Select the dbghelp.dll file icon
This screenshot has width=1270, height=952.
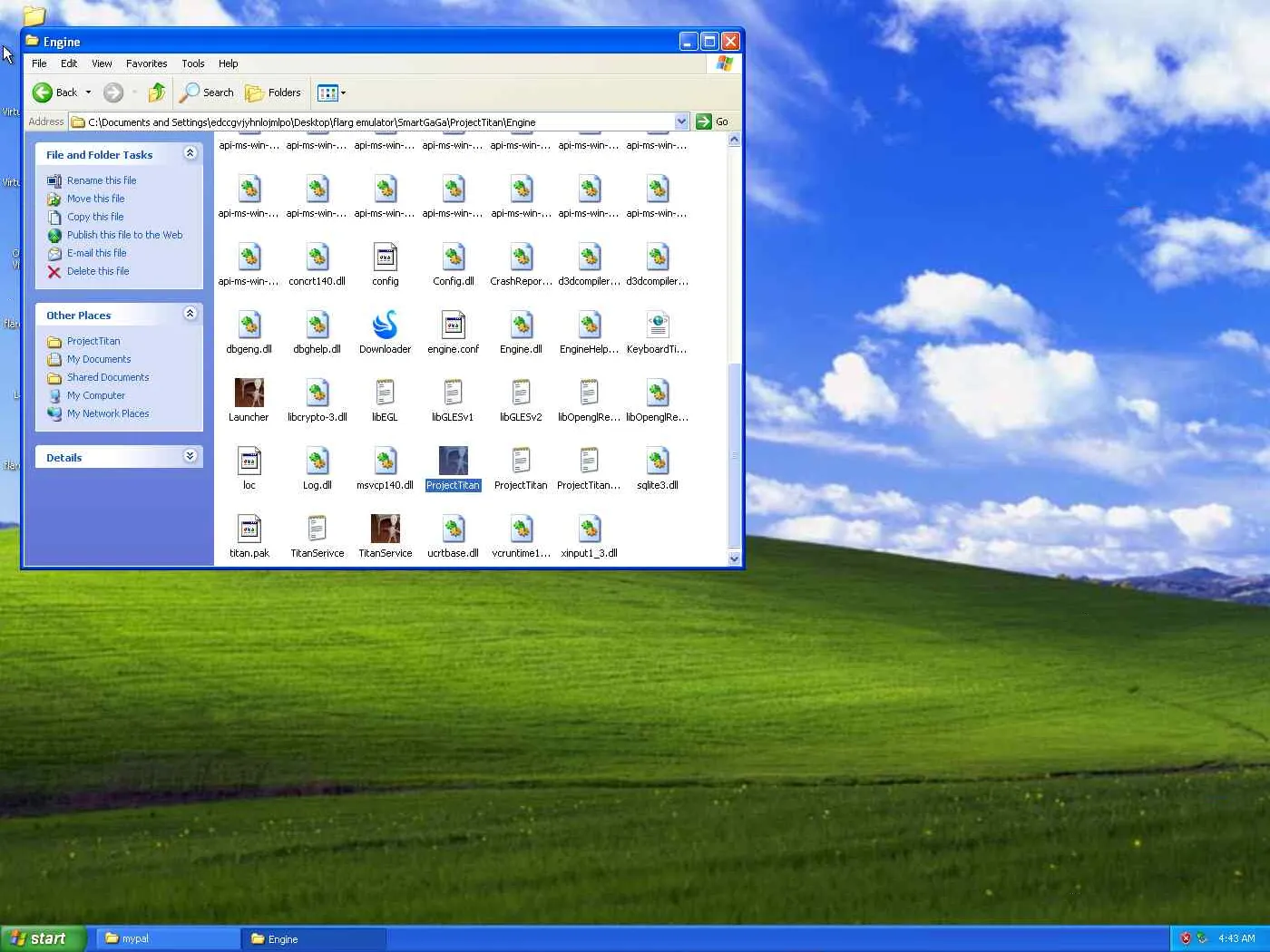tap(317, 325)
